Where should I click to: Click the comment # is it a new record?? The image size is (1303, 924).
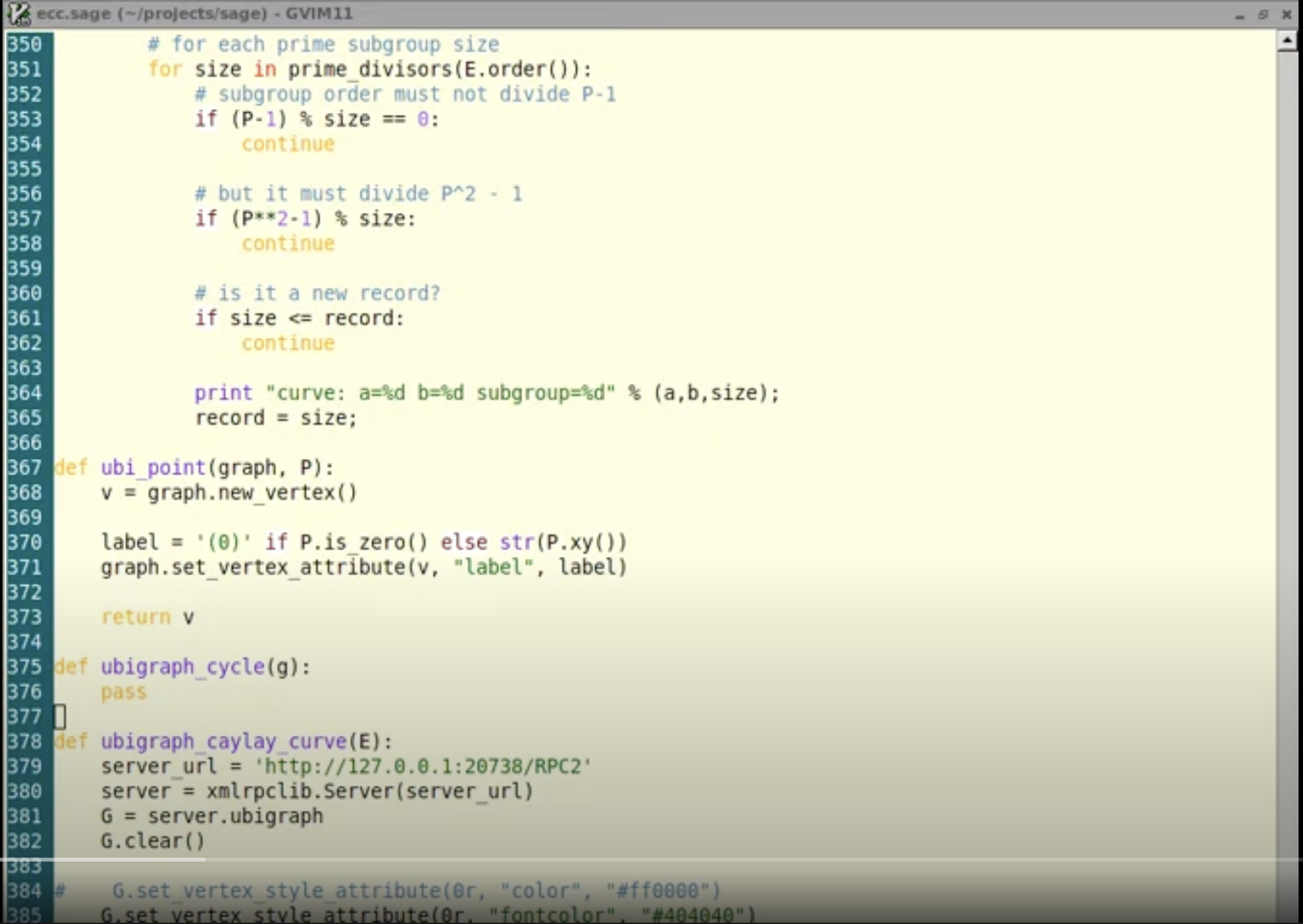tap(317, 292)
